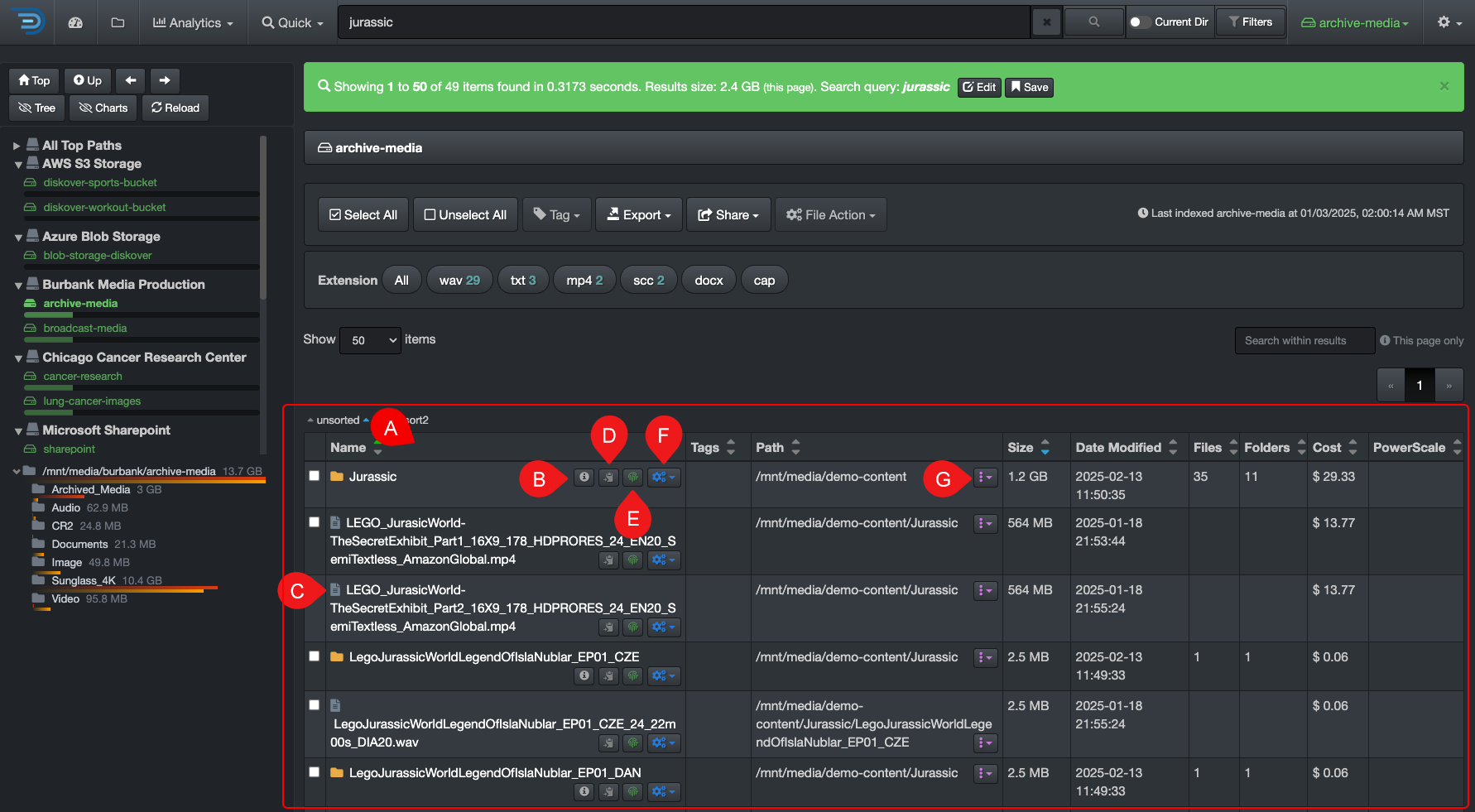The width and height of the screenshot is (1475, 812).
Task: Open the file browser folder icon
Action: coord(118,22)
